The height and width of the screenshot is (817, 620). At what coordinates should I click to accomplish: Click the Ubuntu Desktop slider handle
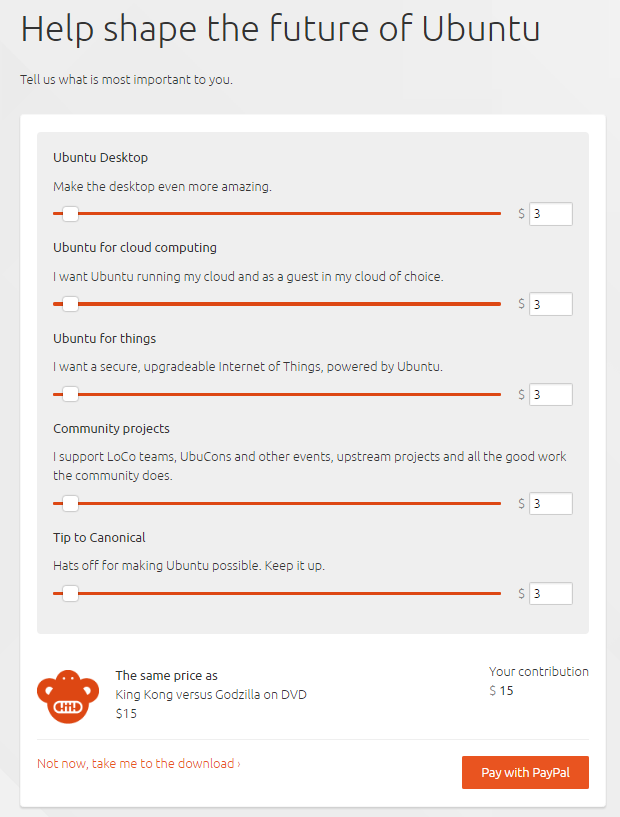[70, 214]
